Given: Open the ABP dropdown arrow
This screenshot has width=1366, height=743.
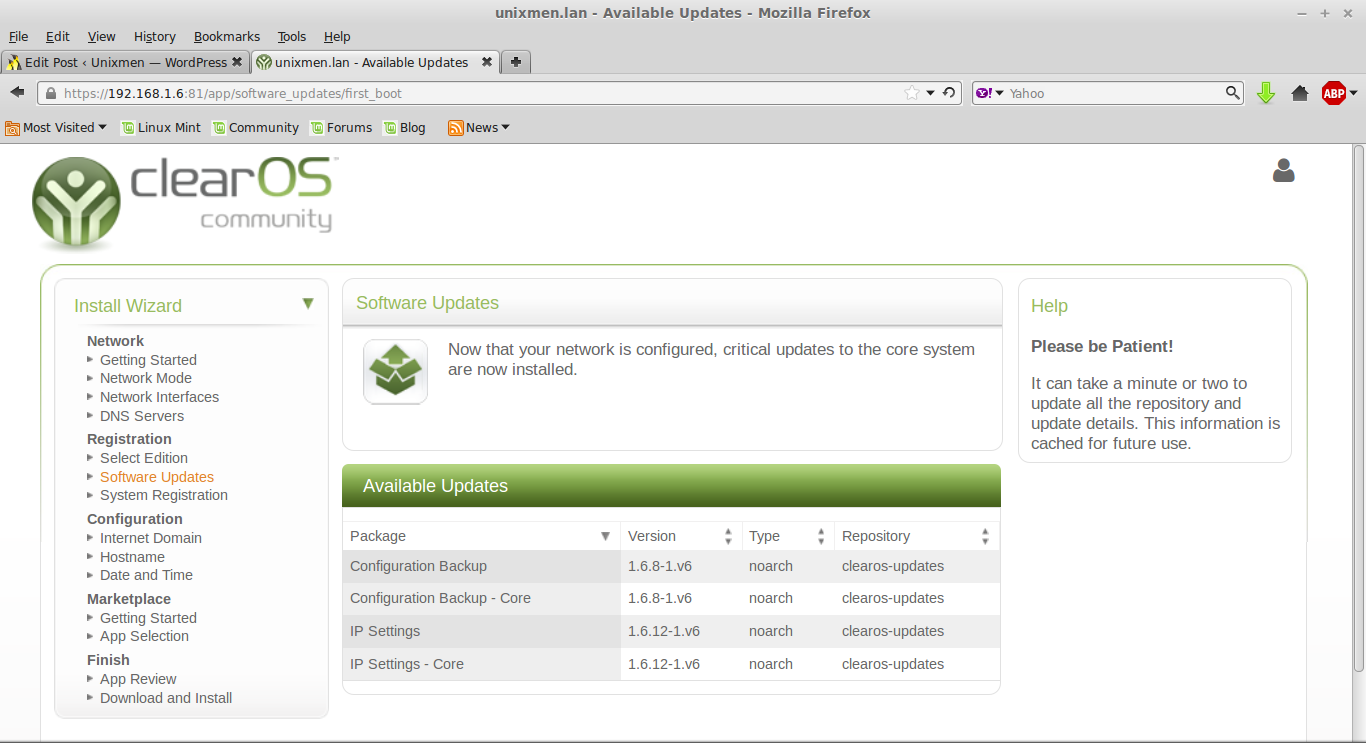Looking at the screenshot, I should 1353,93.
